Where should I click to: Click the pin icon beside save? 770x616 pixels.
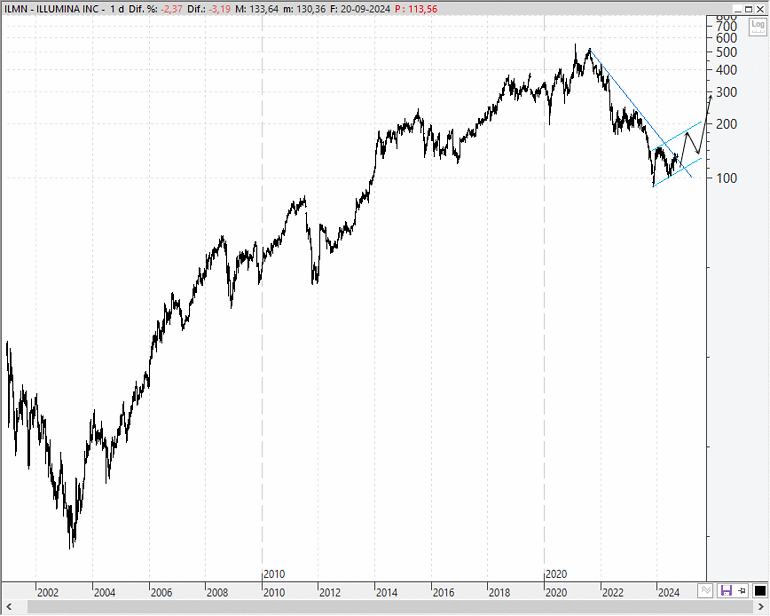[742, 590]
